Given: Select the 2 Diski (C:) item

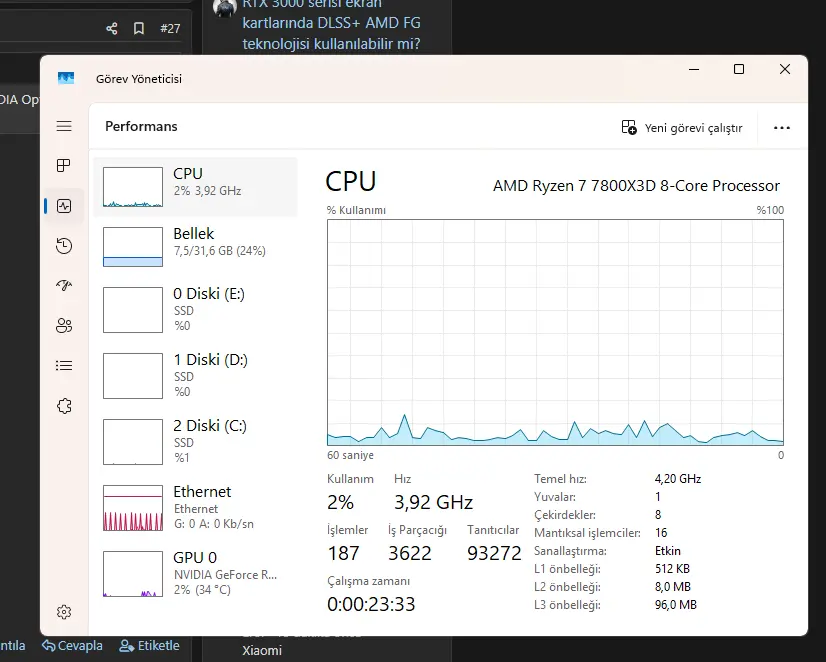Looking at the screenshot, I should (x=195, y=441).
